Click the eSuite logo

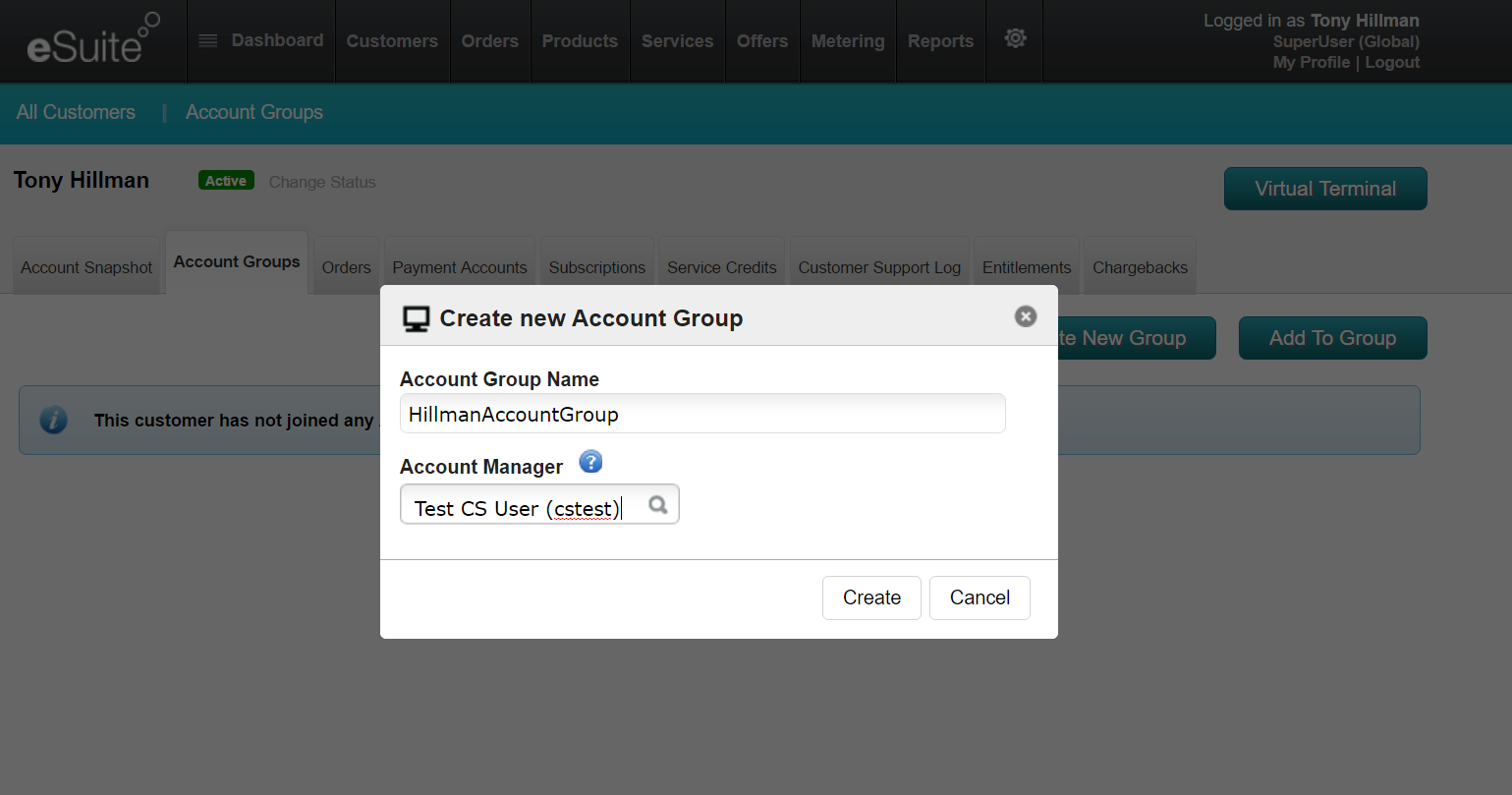pos(92,39)
